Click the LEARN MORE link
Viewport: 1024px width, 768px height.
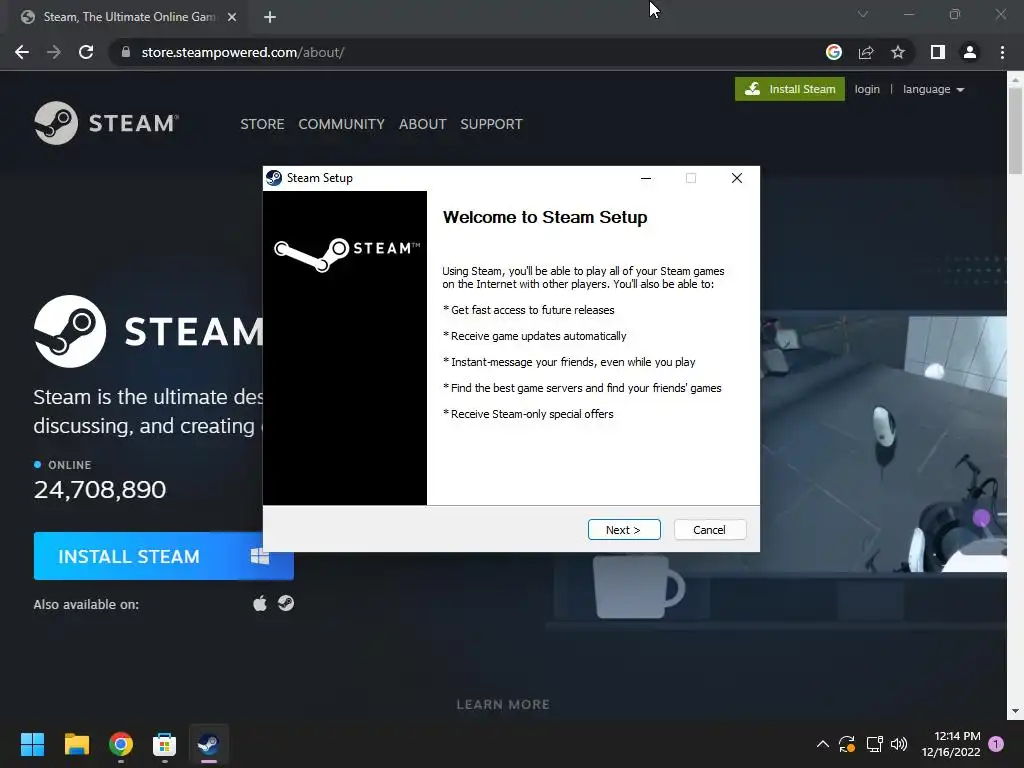point(503,704)
